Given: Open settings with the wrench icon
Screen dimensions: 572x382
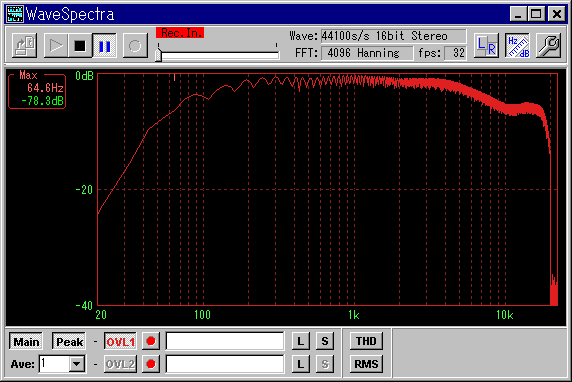Looking at the screenshot, I should click(548, 46).
